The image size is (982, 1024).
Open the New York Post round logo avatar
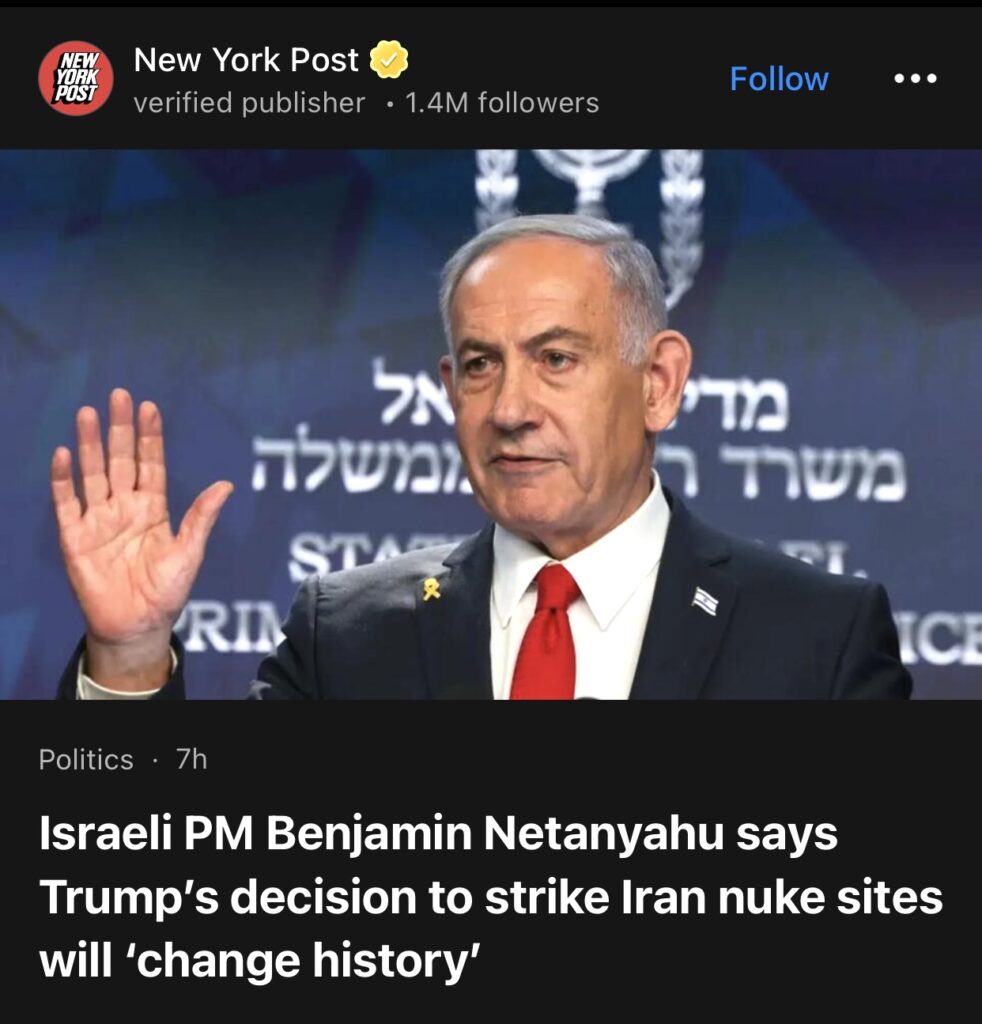point(76,78)
